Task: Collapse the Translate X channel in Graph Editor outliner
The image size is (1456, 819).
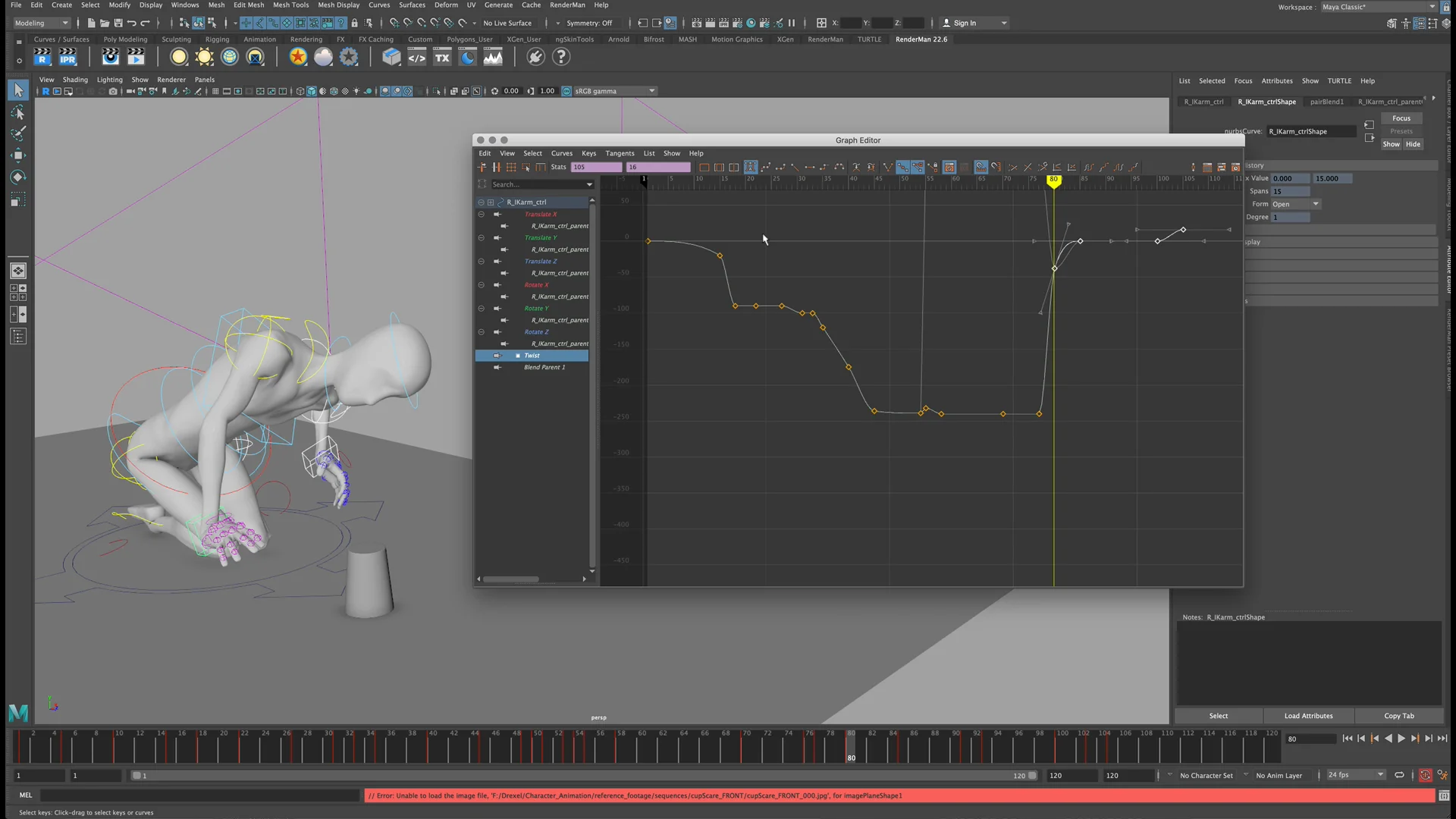Action: click(482, 215)
